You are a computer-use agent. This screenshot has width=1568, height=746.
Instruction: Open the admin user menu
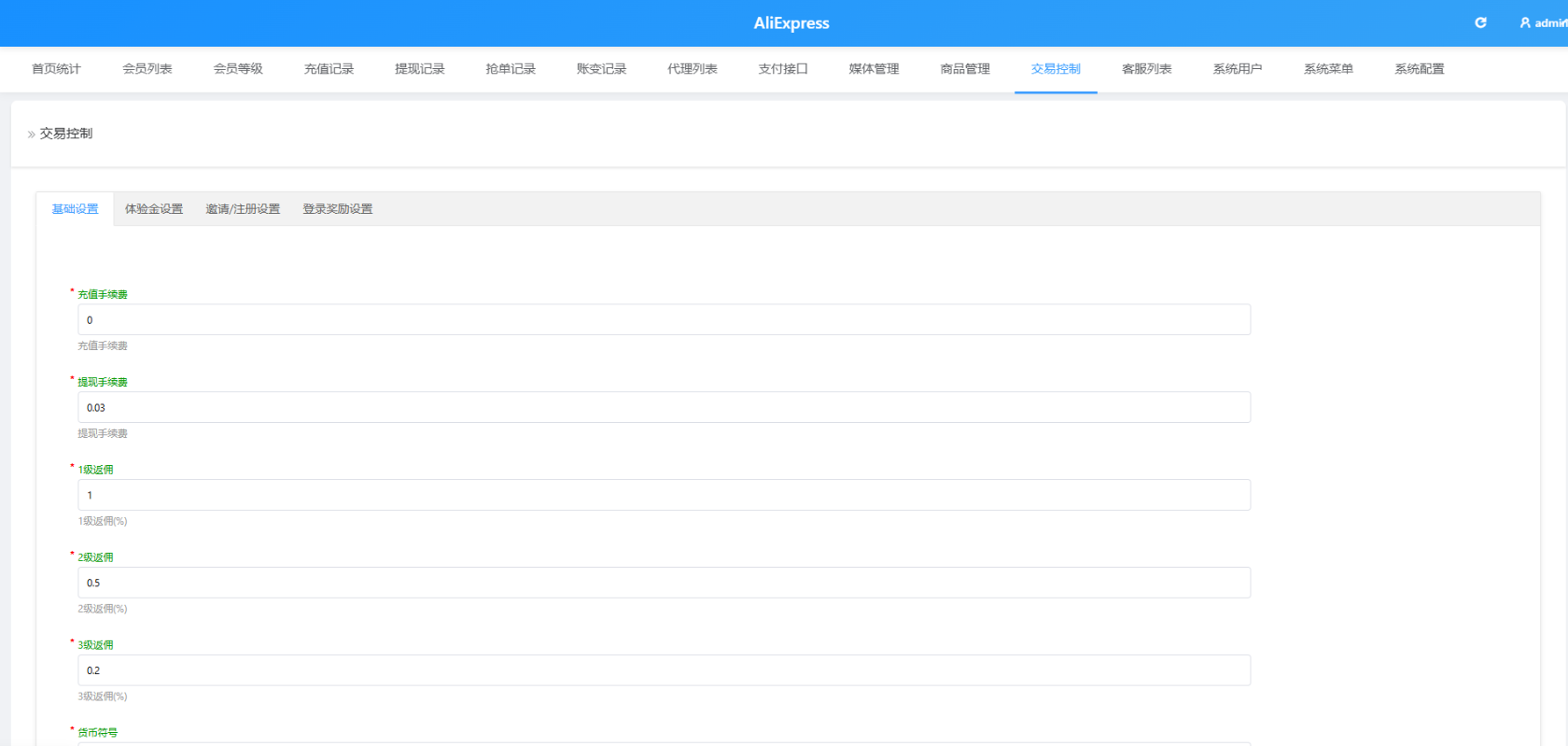point(1544,22)
